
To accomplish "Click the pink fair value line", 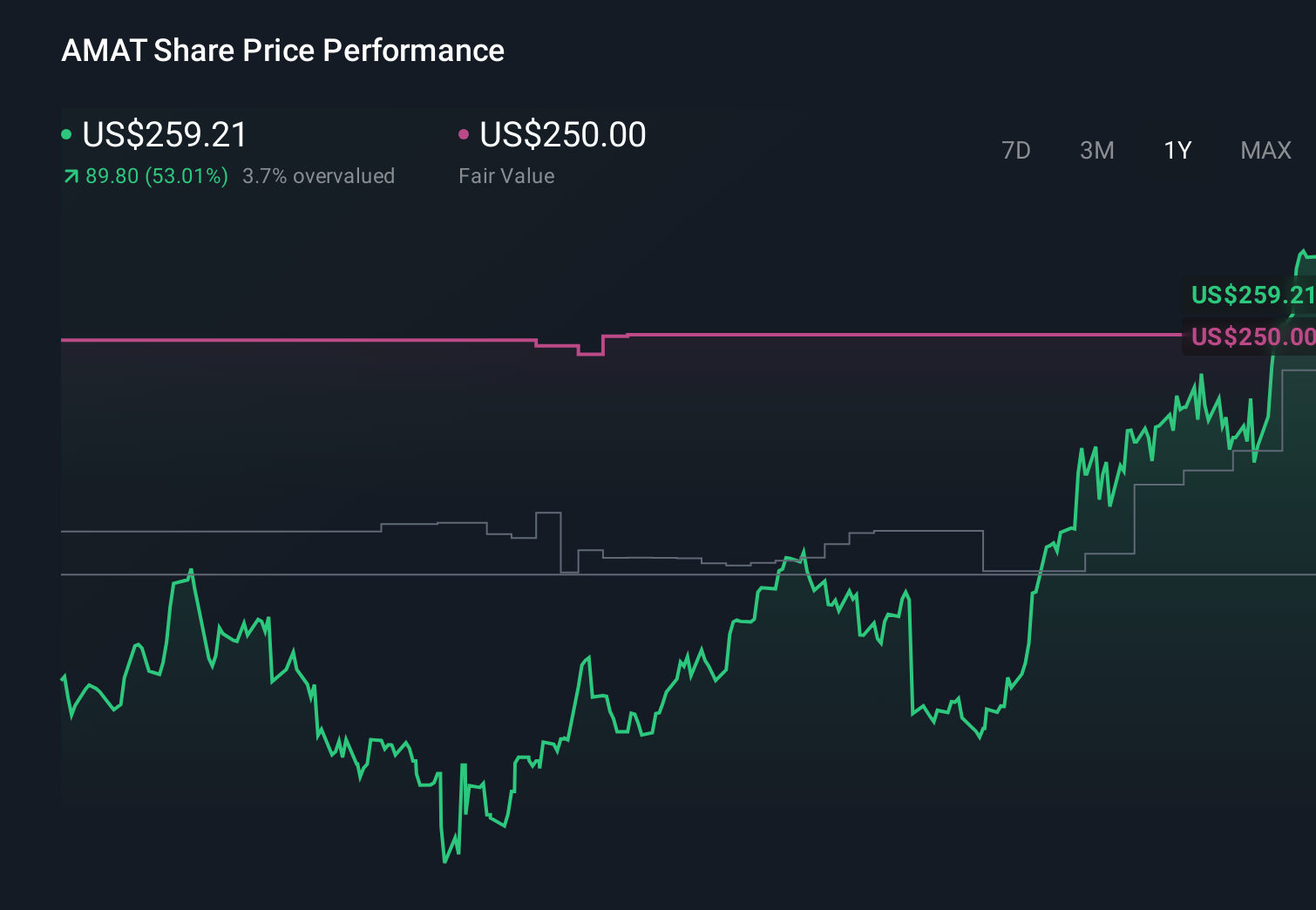I will tap(784, 334).
